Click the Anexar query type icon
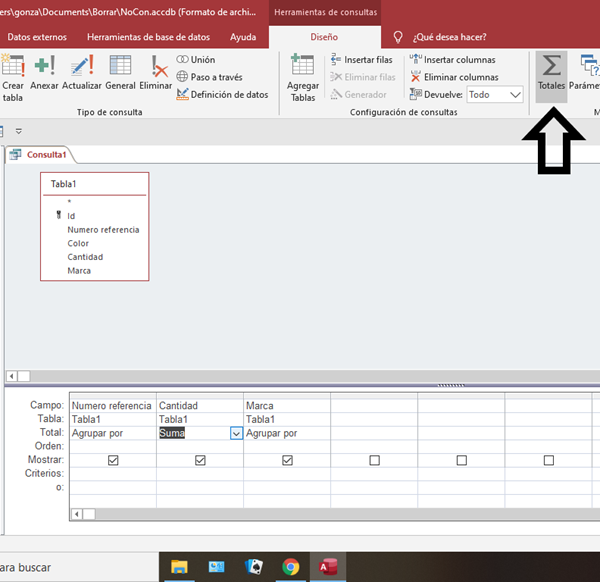The image size is (600, 582). click(x=44, y=72)
